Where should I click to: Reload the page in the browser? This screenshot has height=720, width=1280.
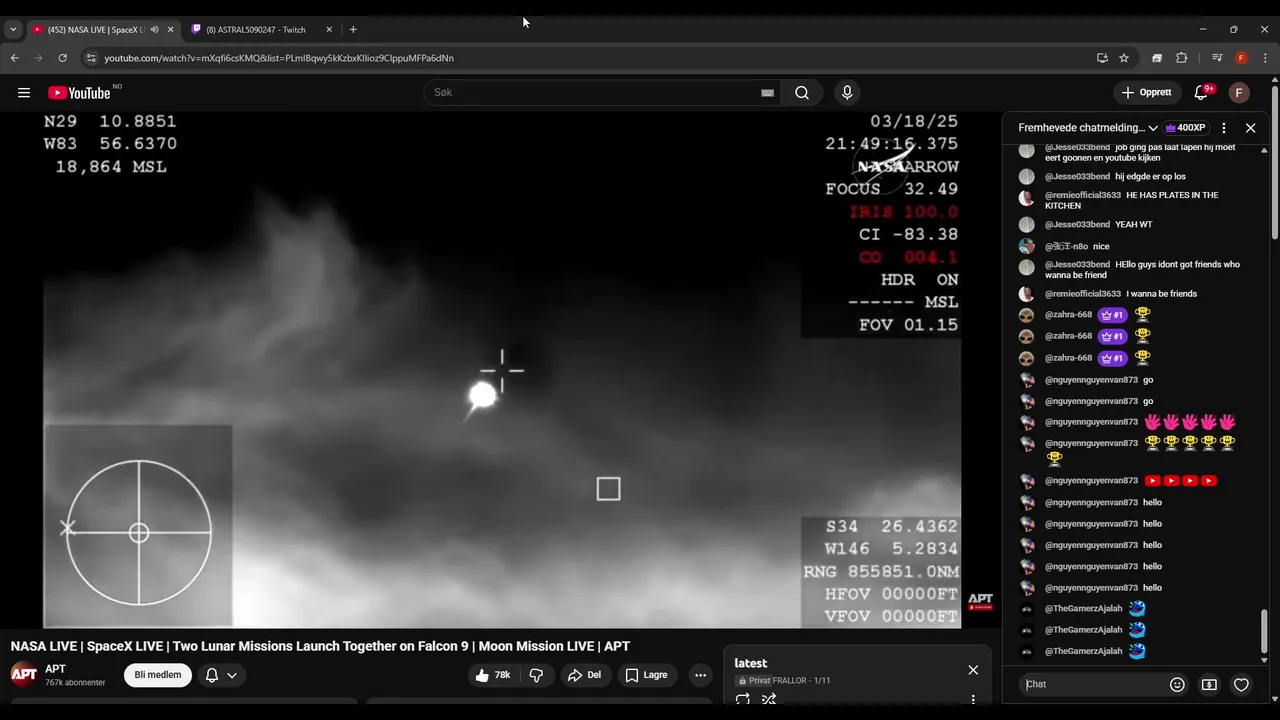[x=63, y=58]
